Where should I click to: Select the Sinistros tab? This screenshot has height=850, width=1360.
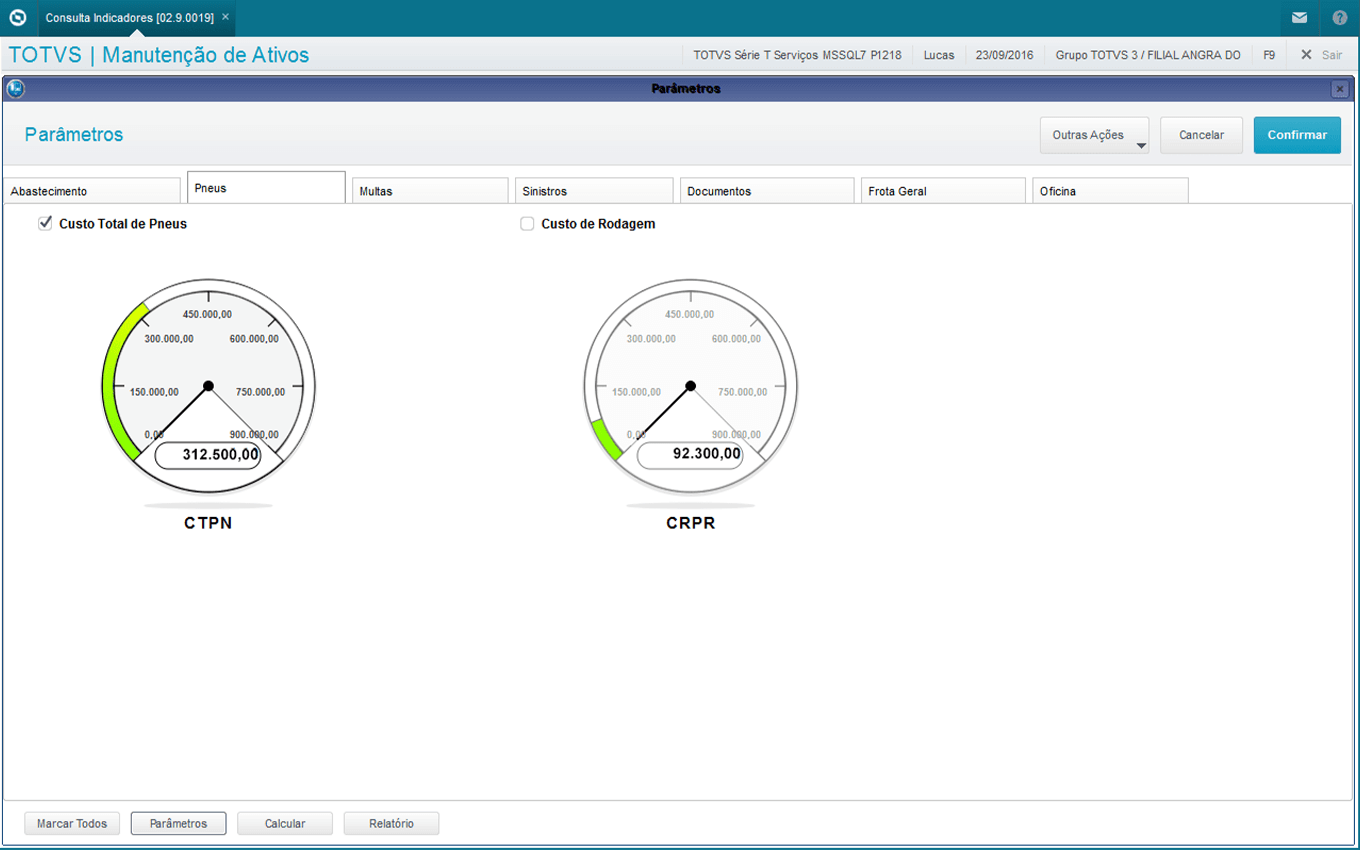[594, 191]
